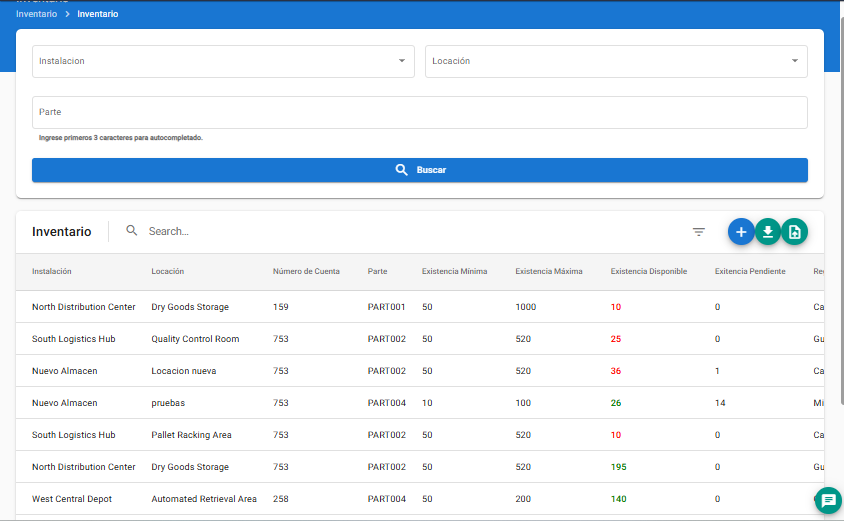The image size is (844, 521).
Task: Click the export file icon button
Action: pyautogui.click(x=794, y=232)
